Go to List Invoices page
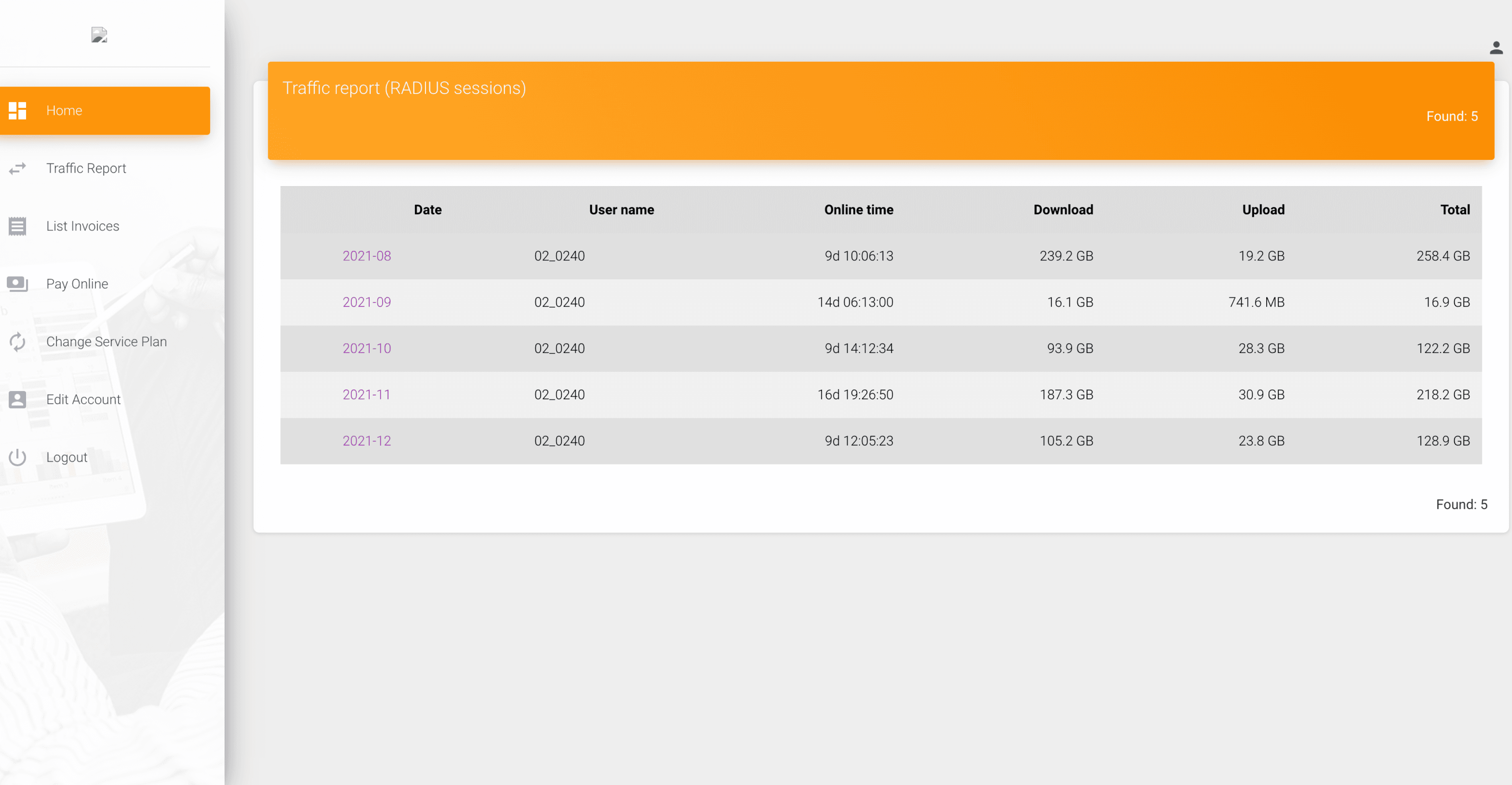 click(83, 226)
